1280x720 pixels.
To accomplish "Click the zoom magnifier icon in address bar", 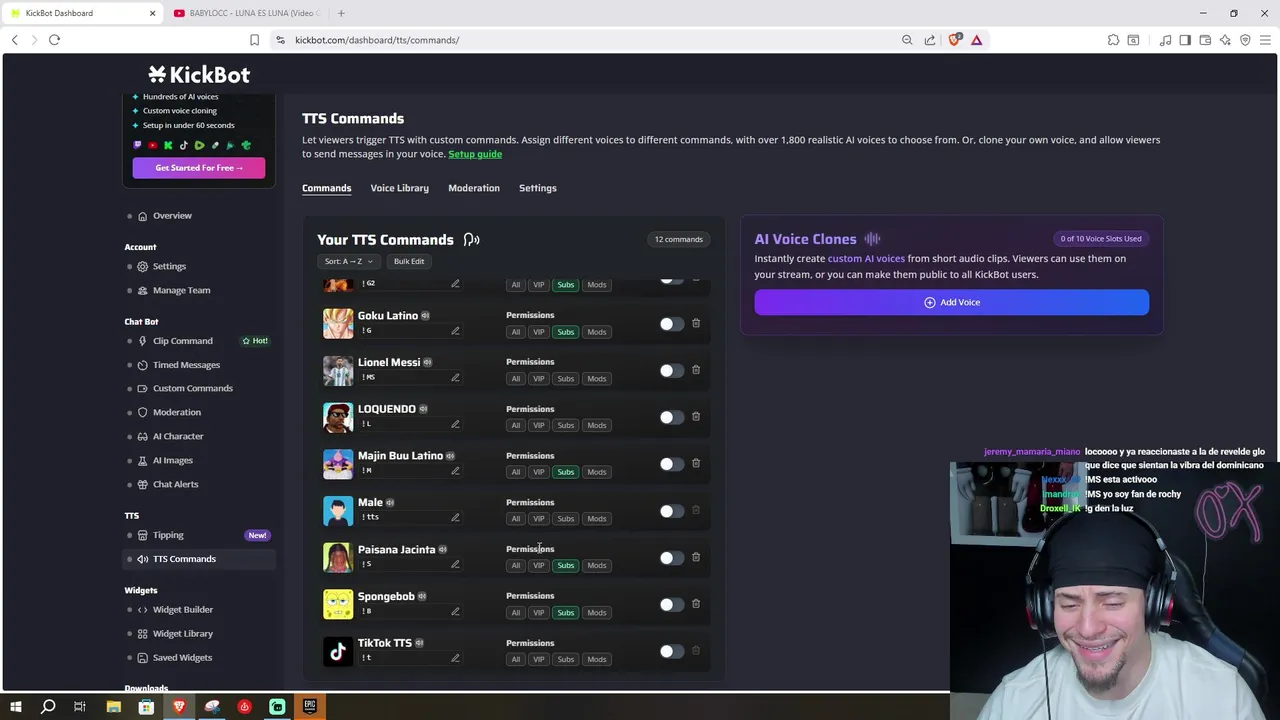I will [x=907, y=40].
